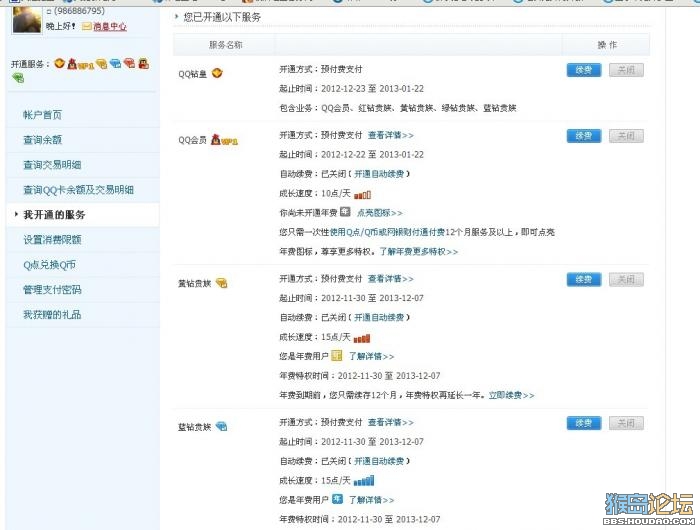Click 关闭 button for QQ会员
Screen dimensions: 700x530
626,136
